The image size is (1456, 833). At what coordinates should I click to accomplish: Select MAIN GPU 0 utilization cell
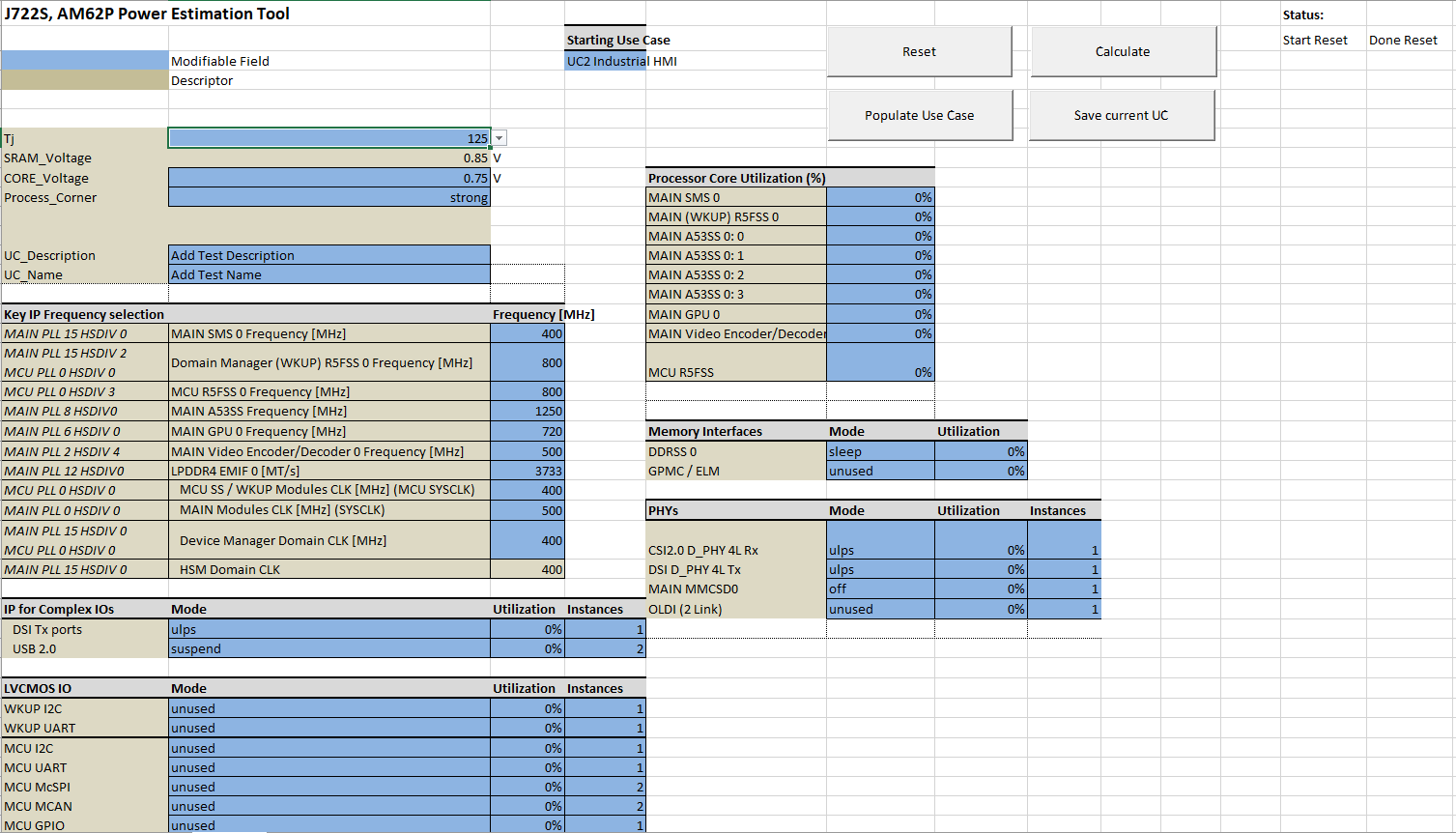880,314
